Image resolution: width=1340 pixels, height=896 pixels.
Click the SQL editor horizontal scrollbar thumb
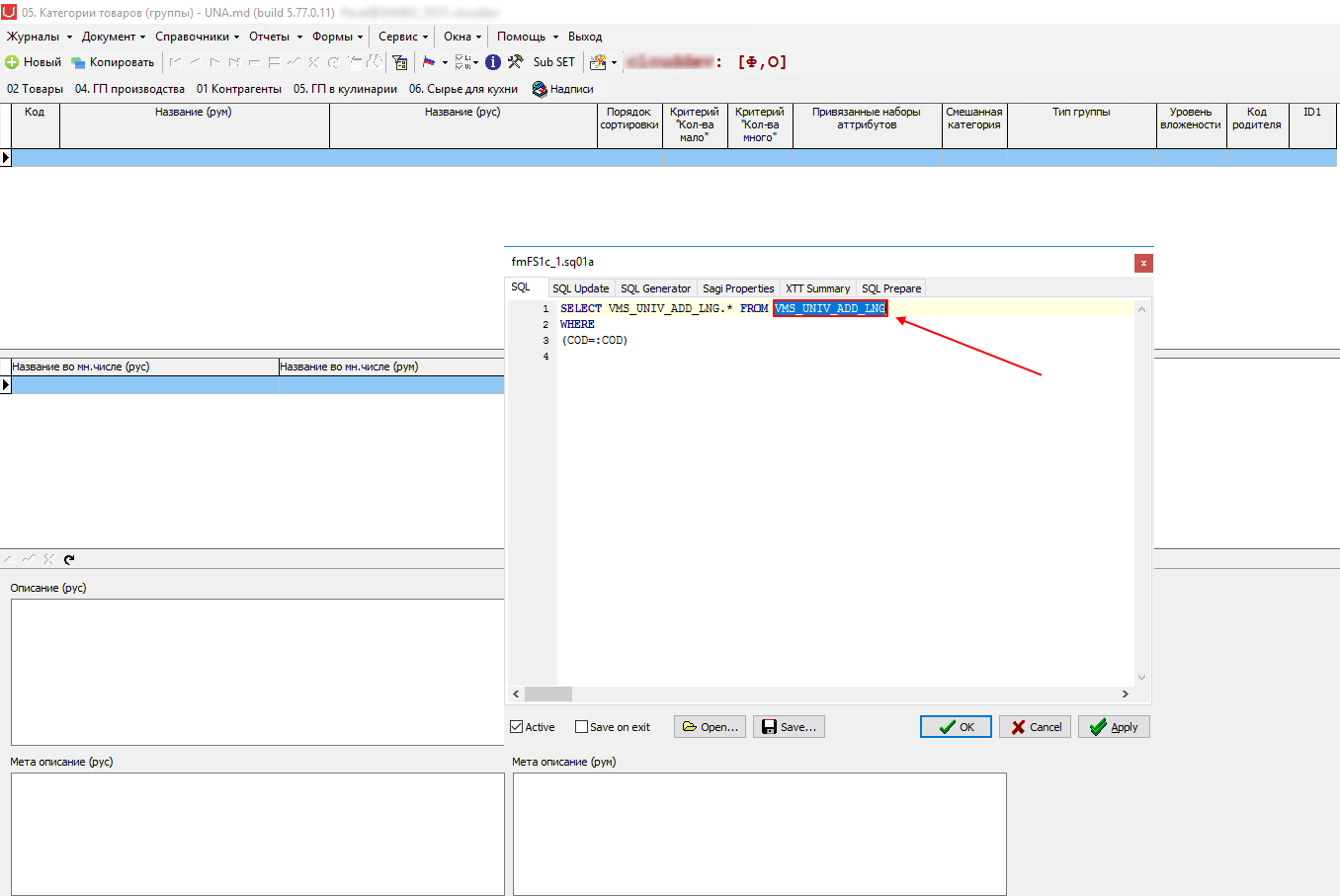548,693
